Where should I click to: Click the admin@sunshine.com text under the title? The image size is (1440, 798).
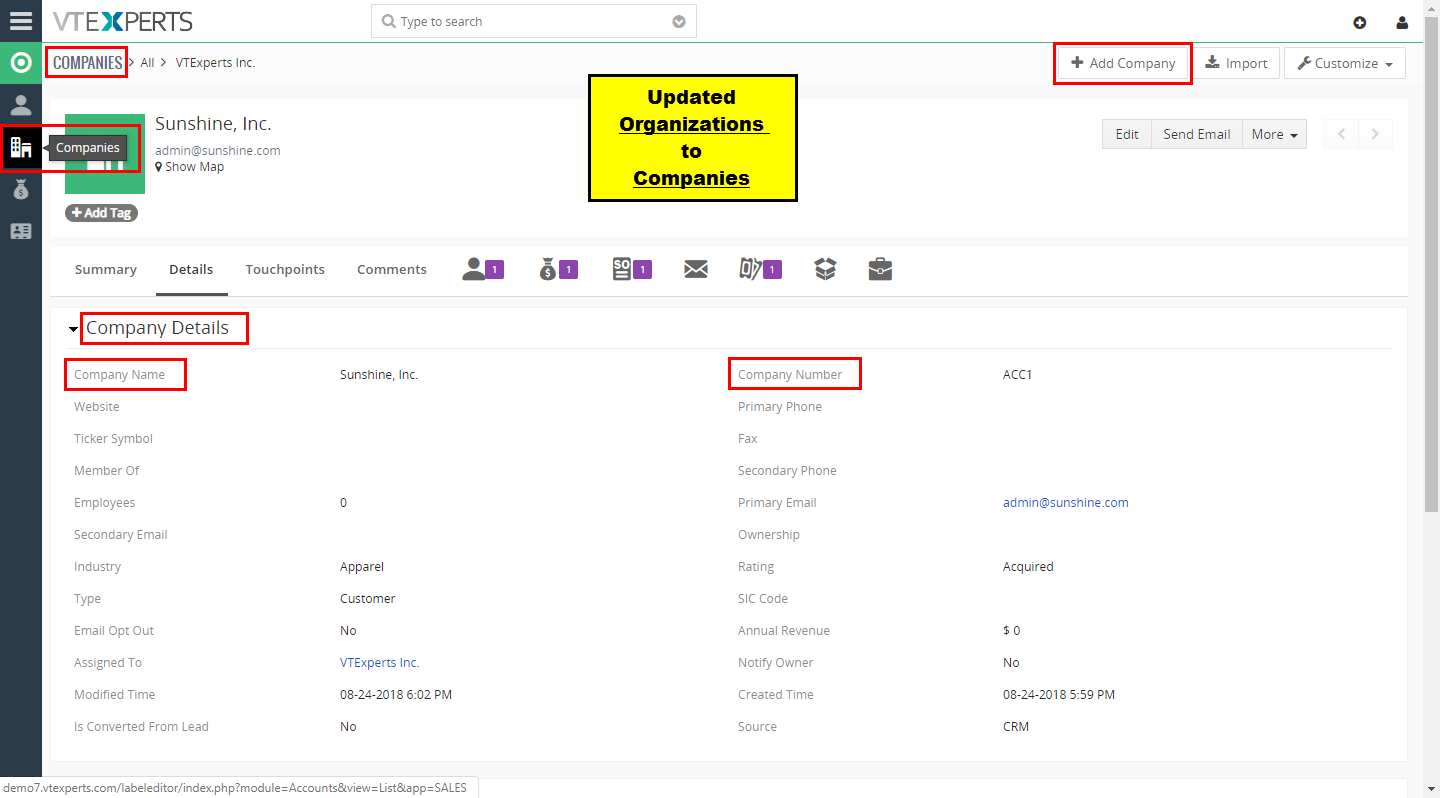click(218, 150)
